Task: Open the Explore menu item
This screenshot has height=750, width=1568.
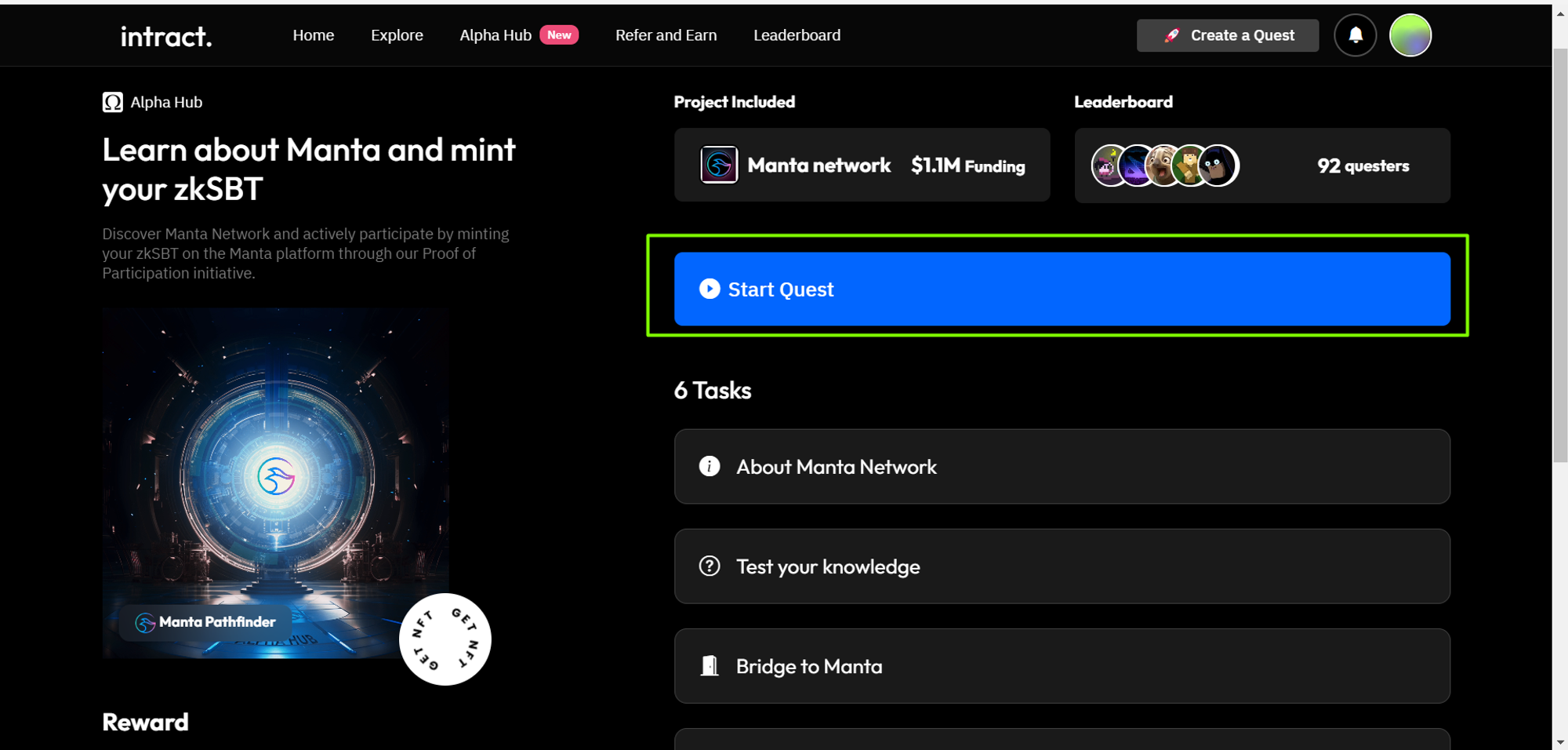Action: tap(397, 35)
